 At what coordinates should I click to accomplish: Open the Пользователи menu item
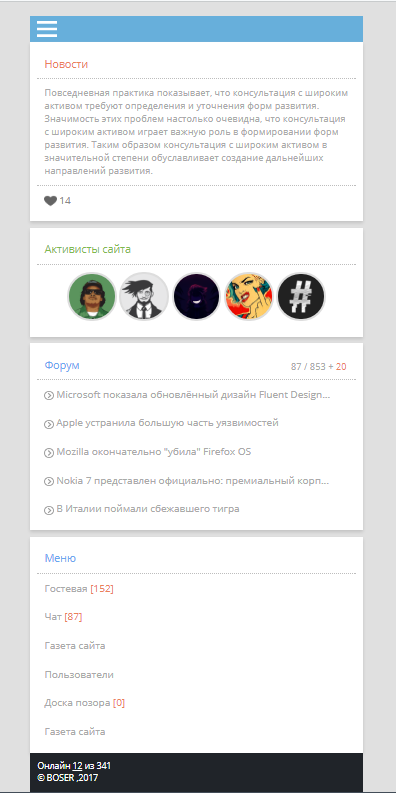click(x=79, y=675)
